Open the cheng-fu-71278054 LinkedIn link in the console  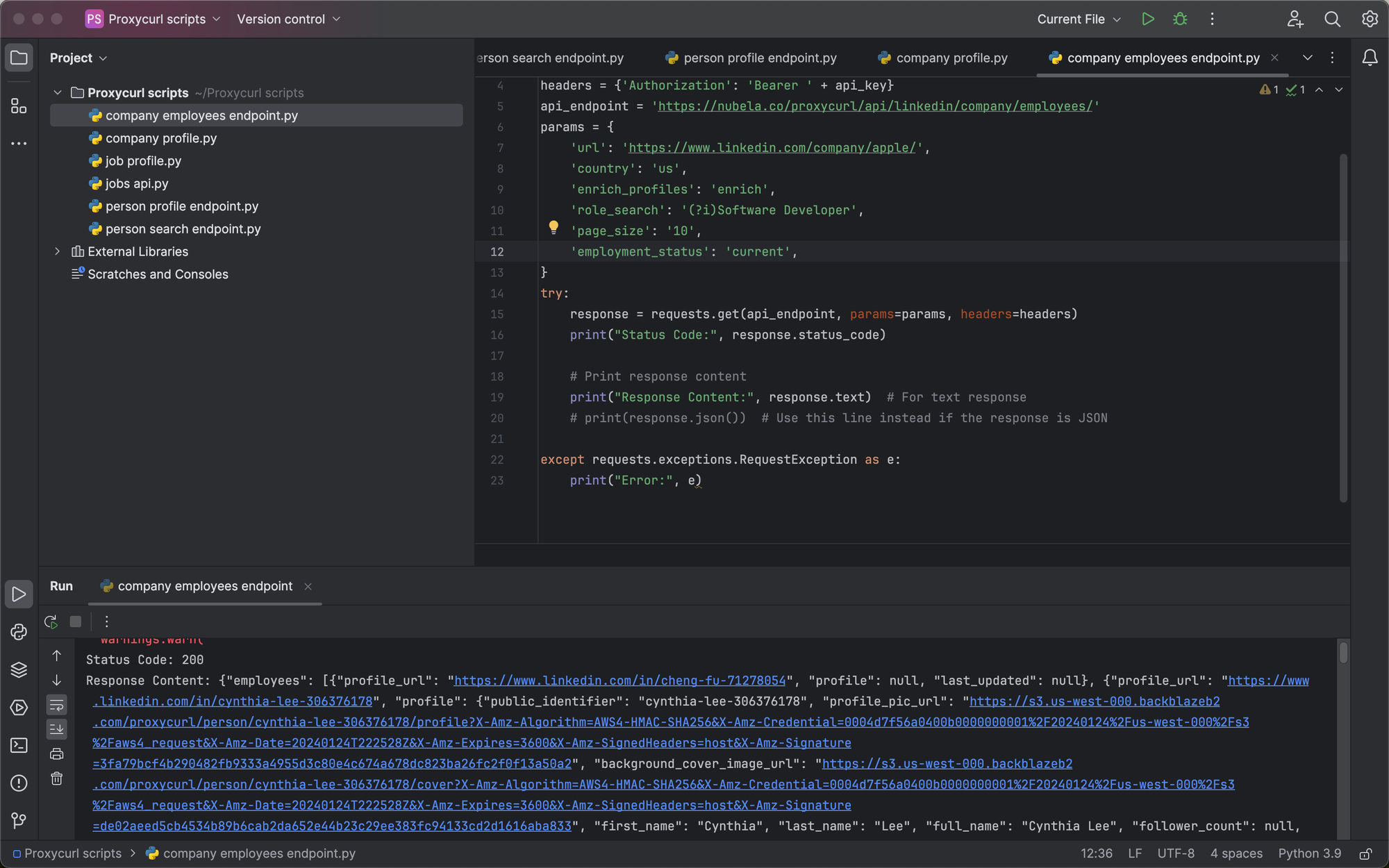(619, 681)
